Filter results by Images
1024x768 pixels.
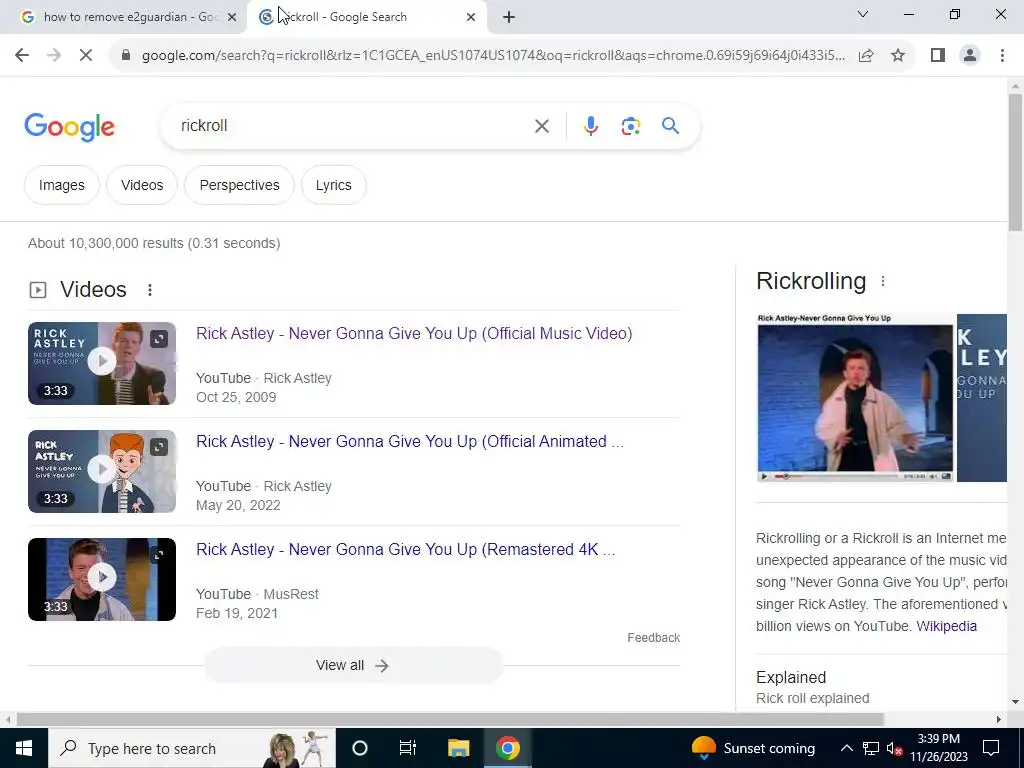click(x=61, y=185)
